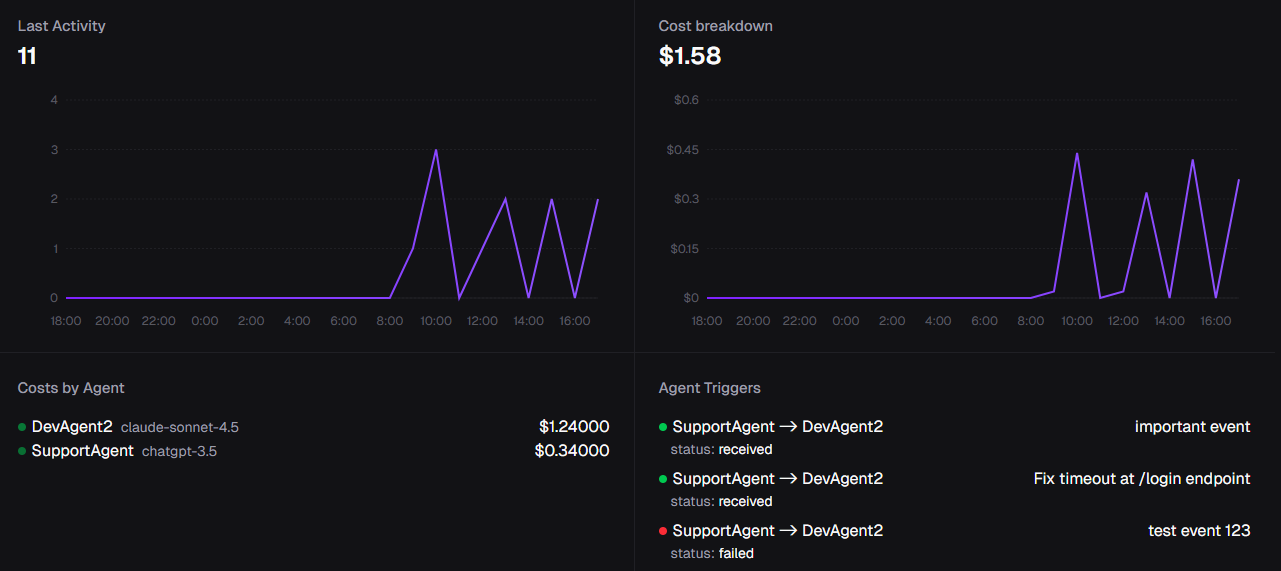The width and height of the screenshot is (1281, 571).
Task: Click the $0.34000 cost amount
Action: coord(571,451)
